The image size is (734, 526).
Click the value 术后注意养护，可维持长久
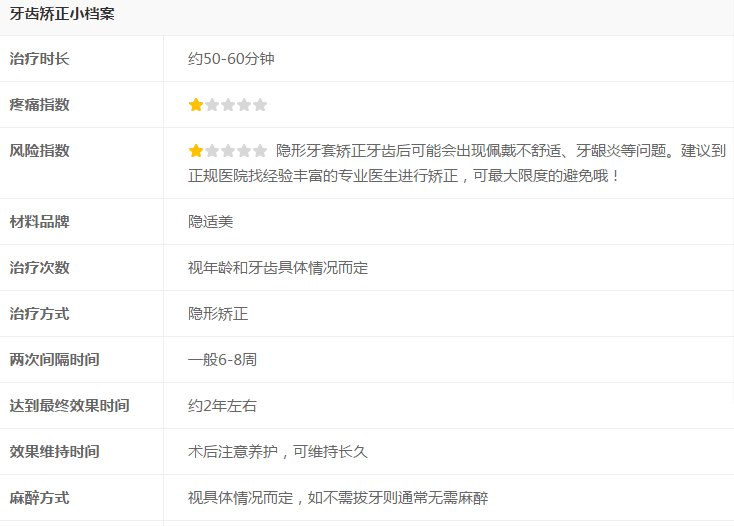(278, 452)
